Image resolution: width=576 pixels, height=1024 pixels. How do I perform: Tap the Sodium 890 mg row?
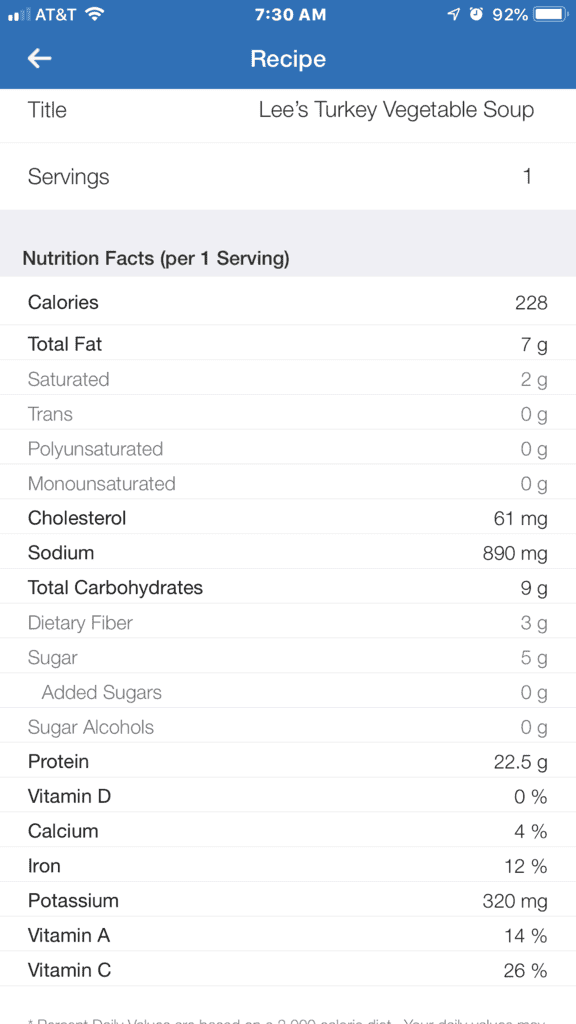pos(288,553)
